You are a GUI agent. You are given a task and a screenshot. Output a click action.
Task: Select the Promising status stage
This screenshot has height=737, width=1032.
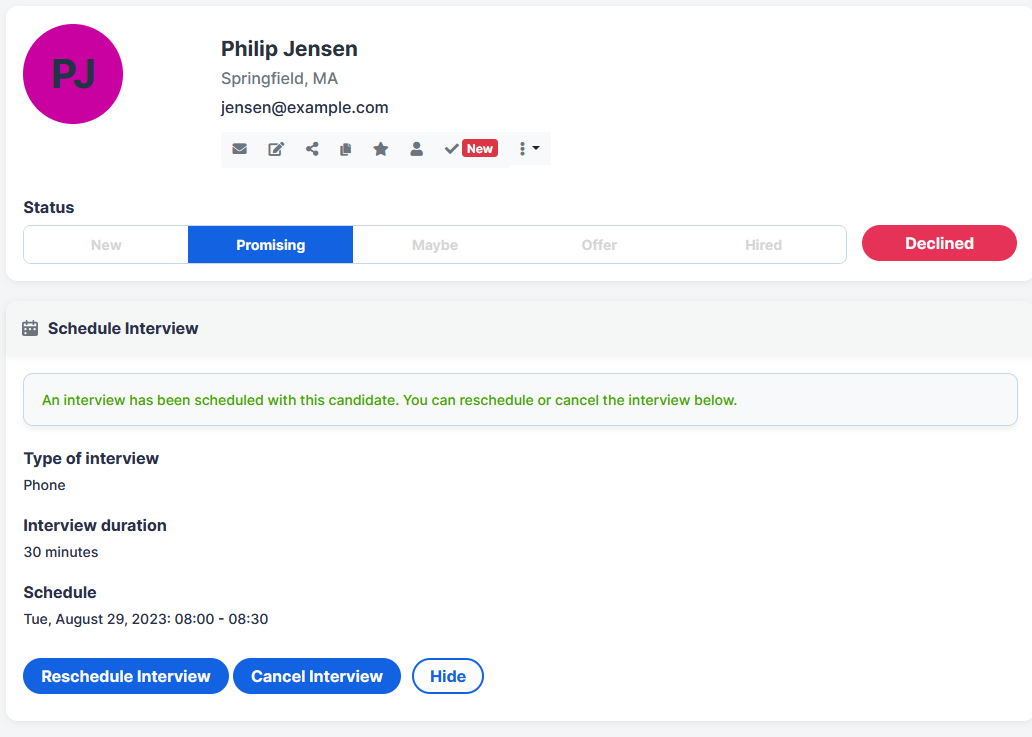[x=270, y=245]
